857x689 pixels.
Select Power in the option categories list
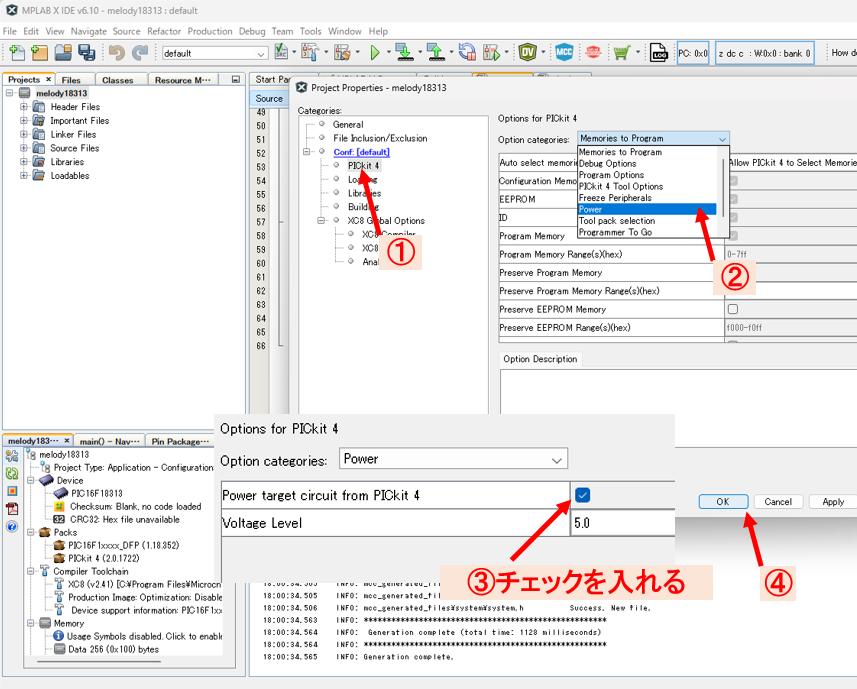[646, 209]
